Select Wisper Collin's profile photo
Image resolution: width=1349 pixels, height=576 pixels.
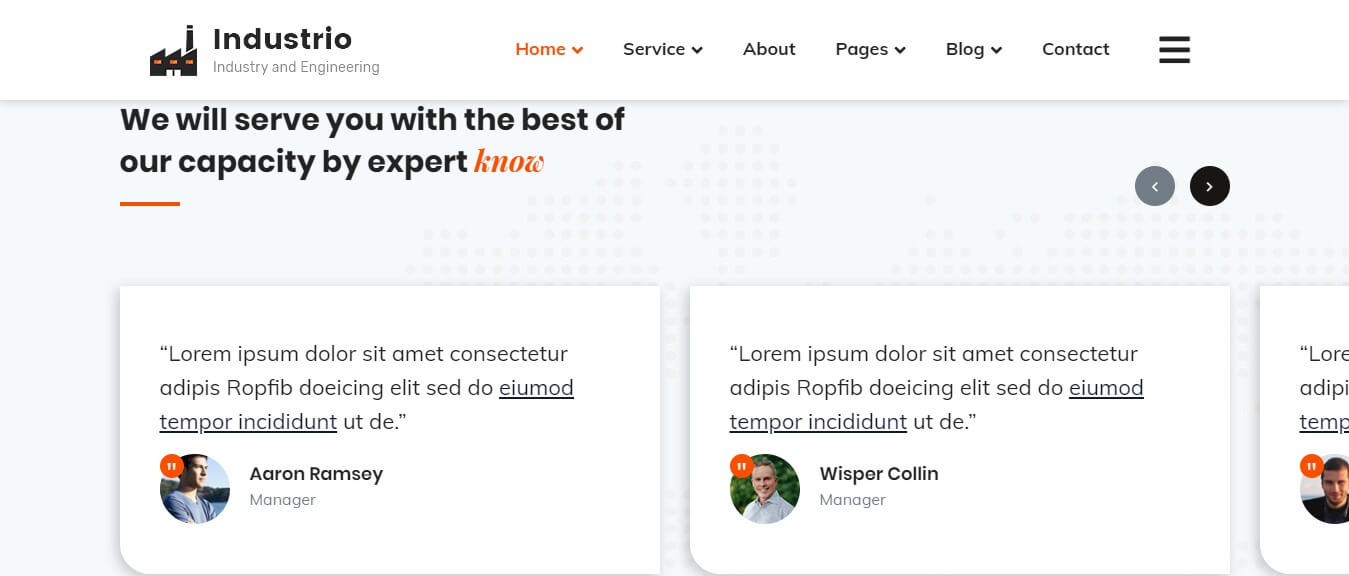766,491
